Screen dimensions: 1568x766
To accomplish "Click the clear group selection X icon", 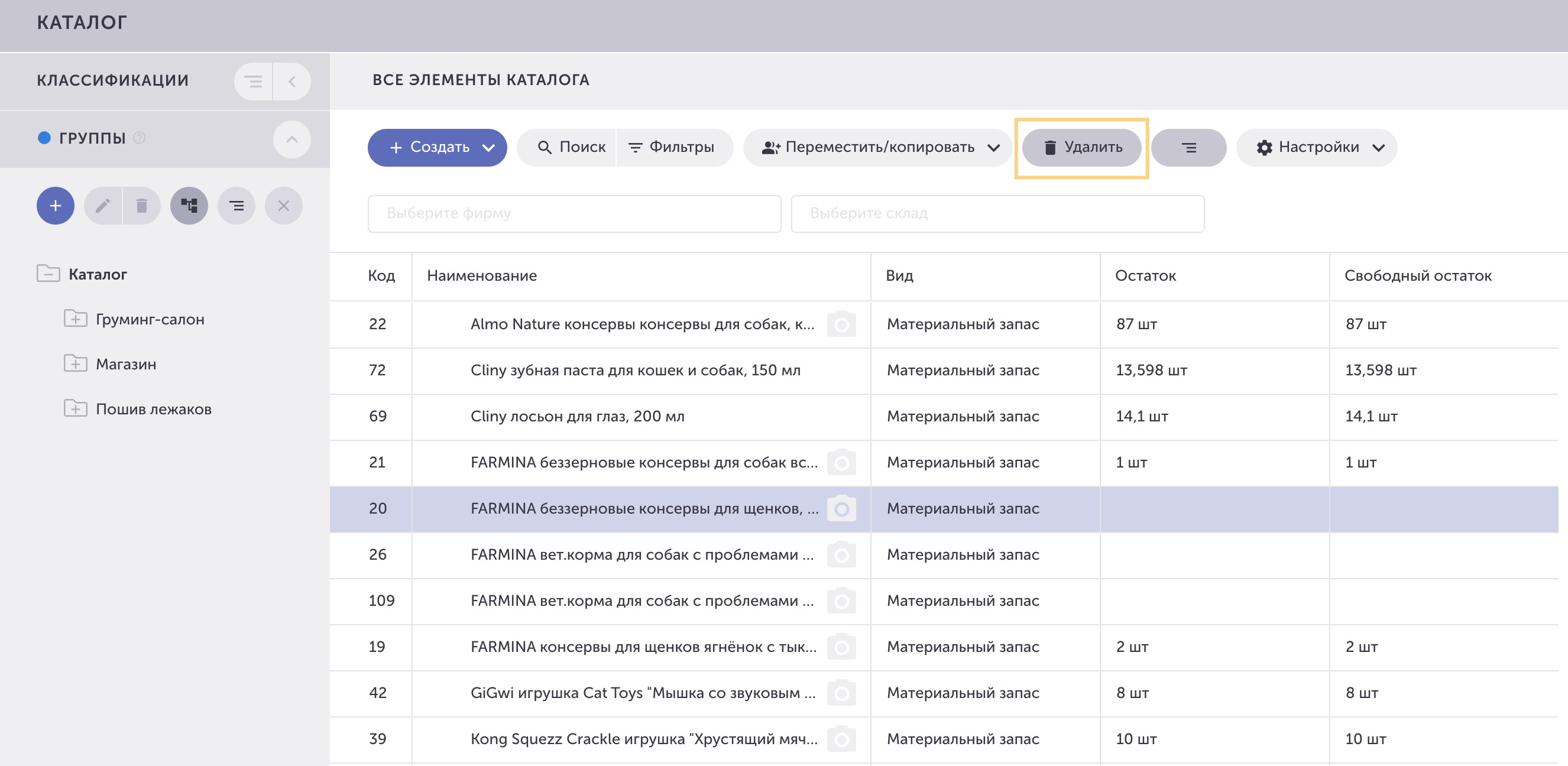I will pos(284,206).
